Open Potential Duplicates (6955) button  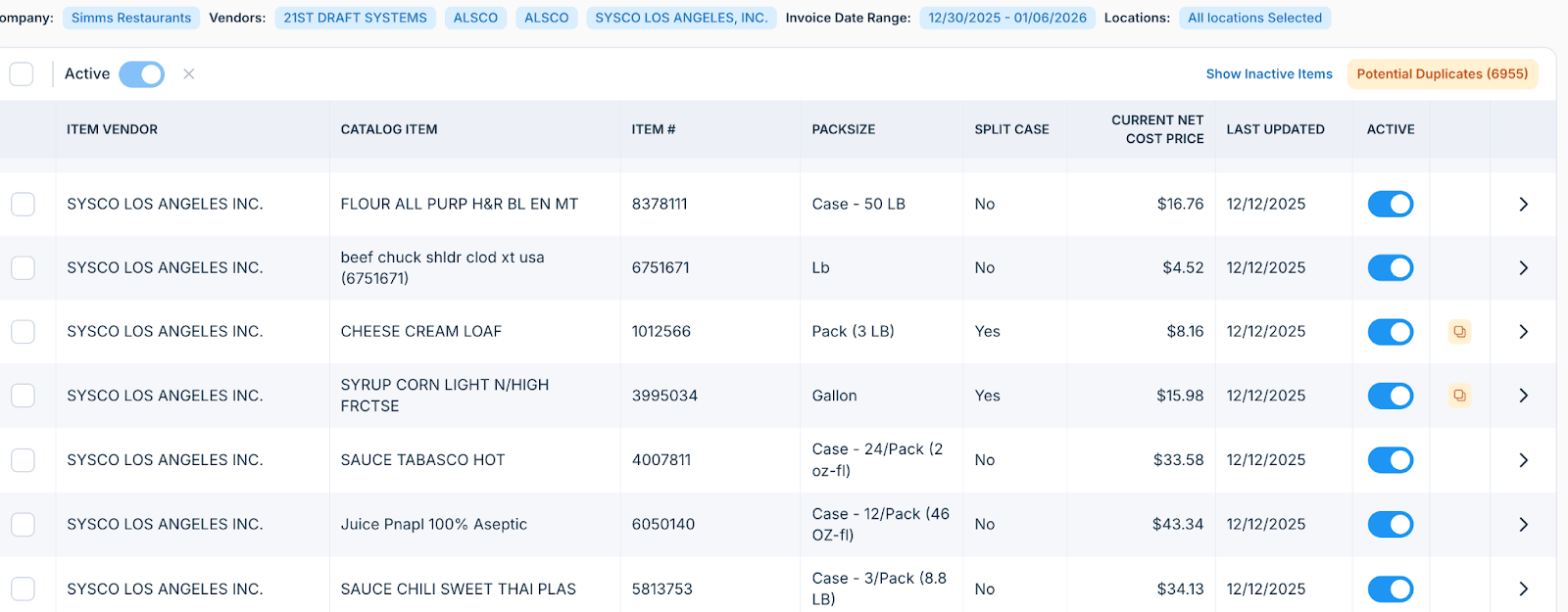[x=1443, y=74]
